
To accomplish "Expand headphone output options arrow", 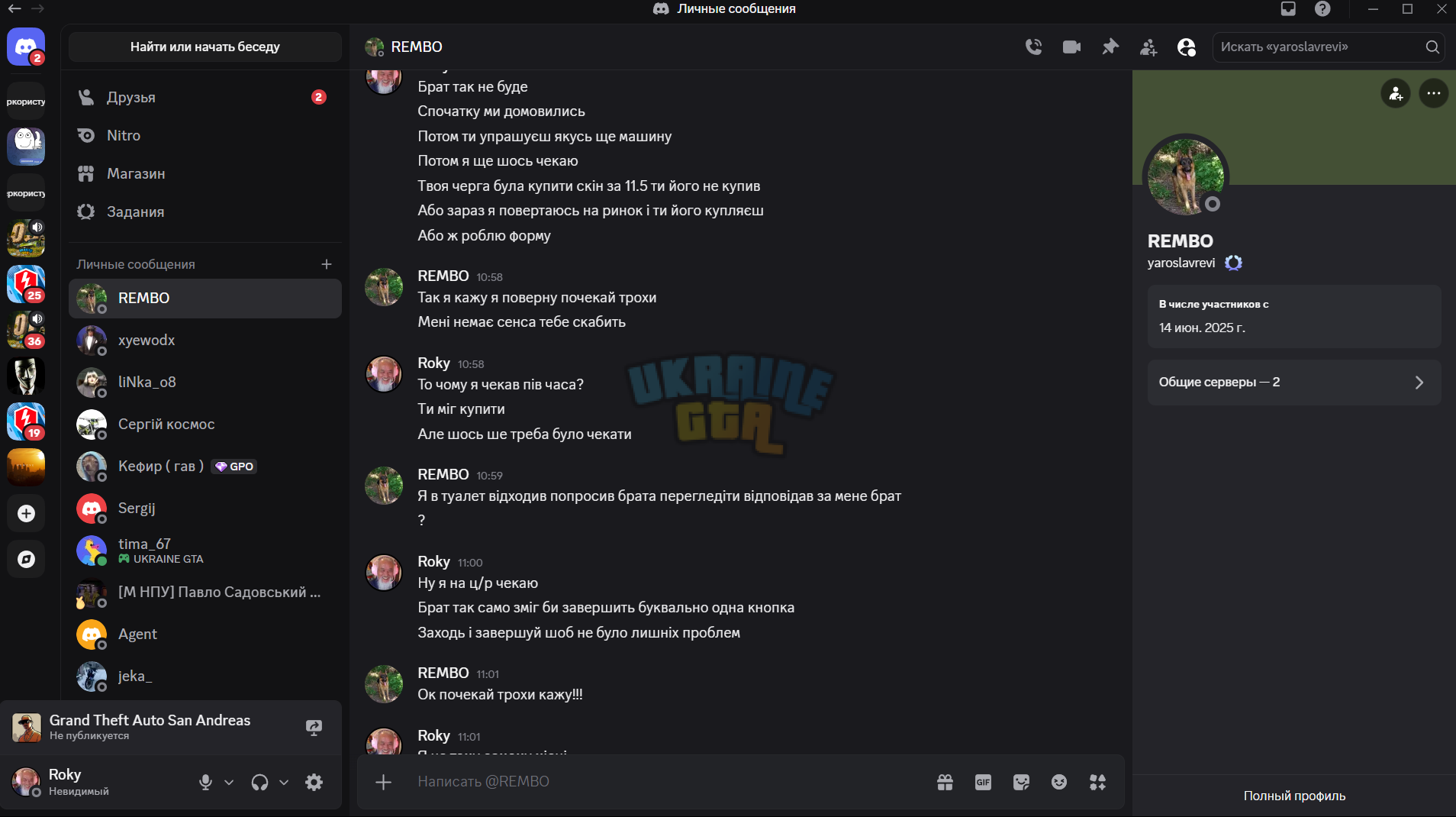I will click(x=284, y=782).
